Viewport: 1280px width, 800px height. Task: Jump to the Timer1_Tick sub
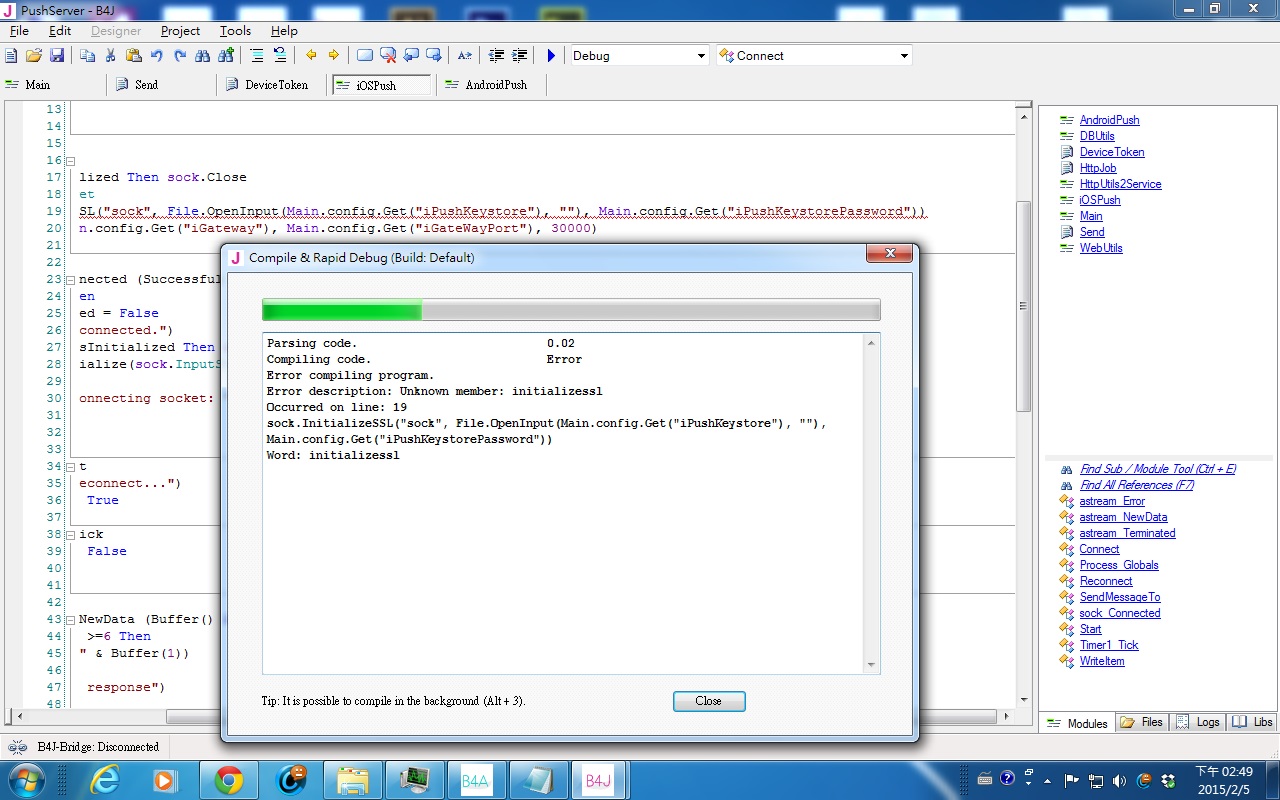(x=1109, y=645)
